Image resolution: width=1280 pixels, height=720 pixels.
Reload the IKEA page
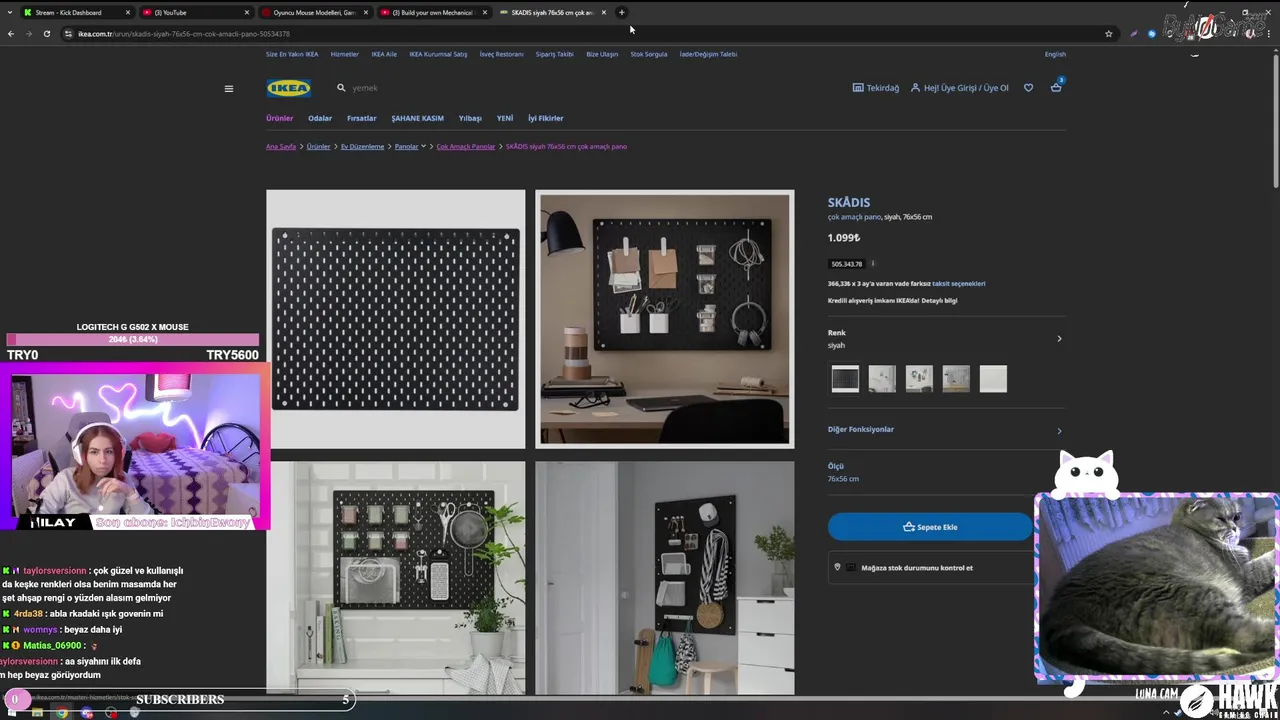pos(46,33)
